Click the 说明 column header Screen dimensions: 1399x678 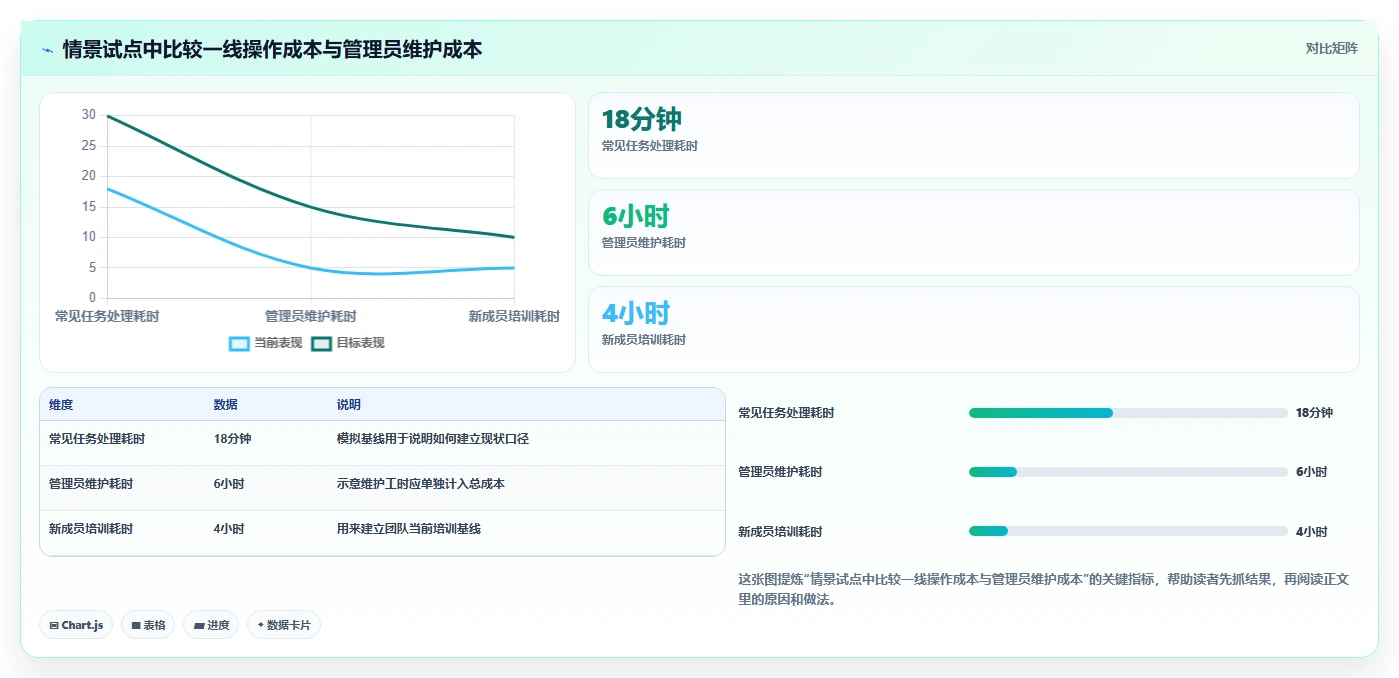[x=349, y=405]
